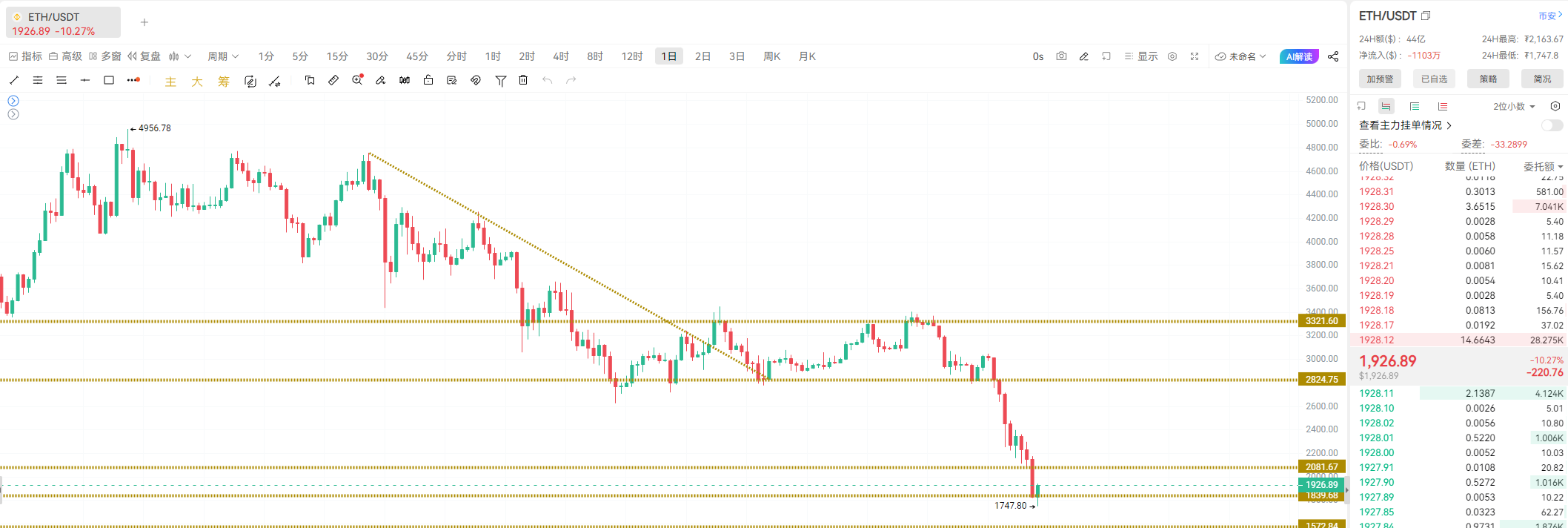Select the ruler measurement tool

click(333, 80)
